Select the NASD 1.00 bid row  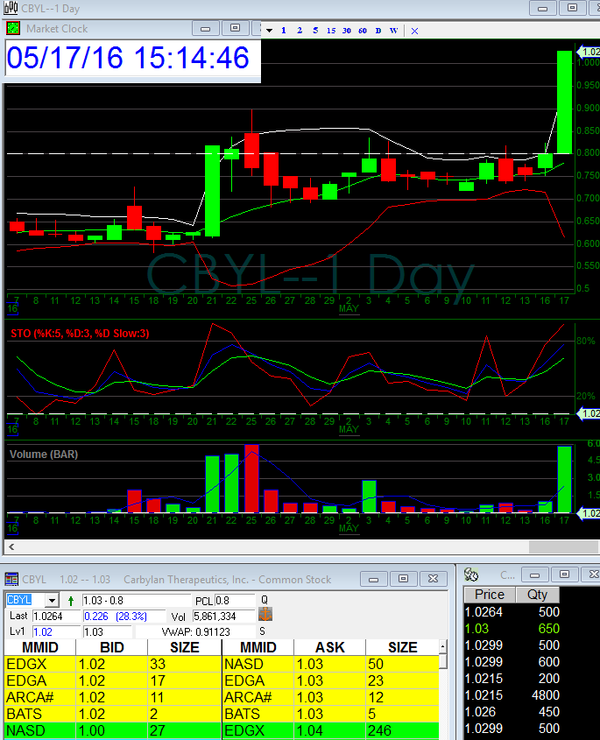pos(112,731)
